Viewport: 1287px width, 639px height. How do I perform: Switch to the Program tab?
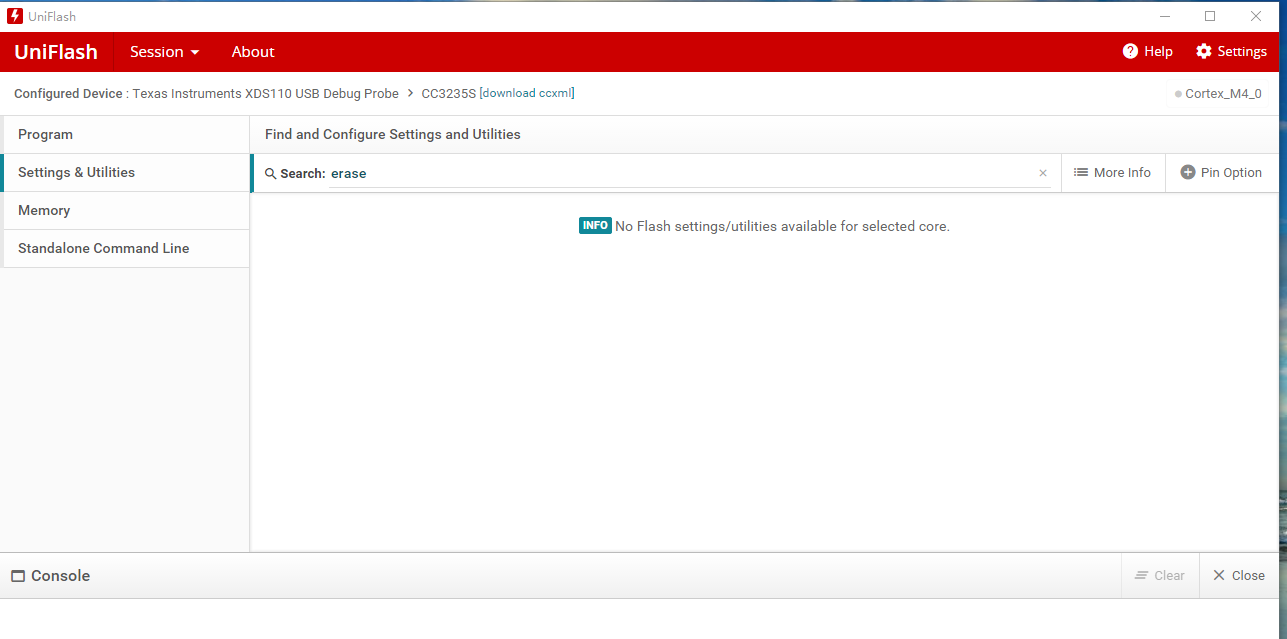coord(125,135)
